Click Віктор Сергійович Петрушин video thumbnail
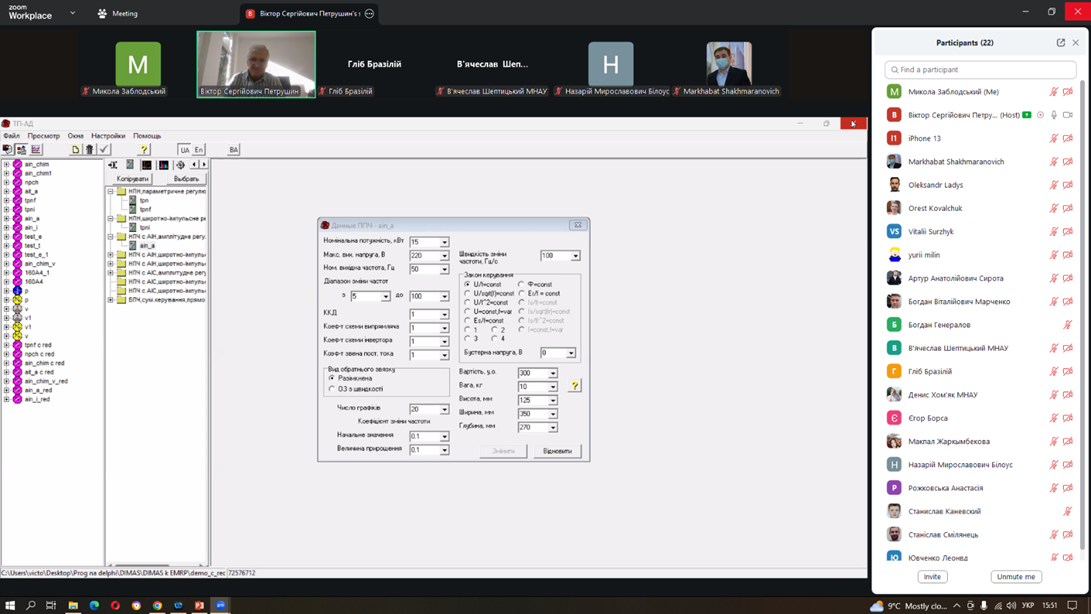The width and height of the screenshot is (1091, 614). point(256,64)
